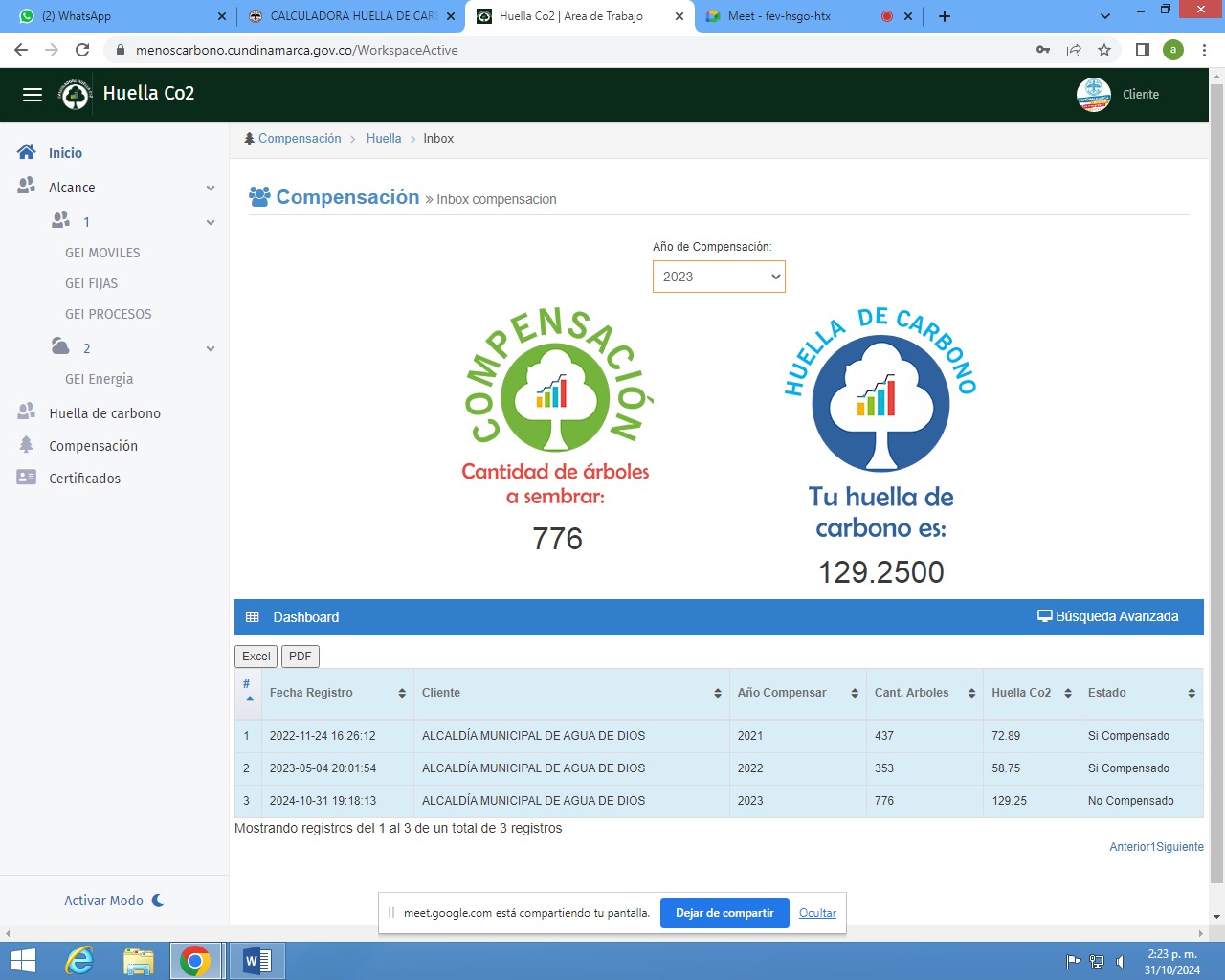Screen dimensions: 1225x980
Task: Click the Inicio home icon
Action: point(27,152)
